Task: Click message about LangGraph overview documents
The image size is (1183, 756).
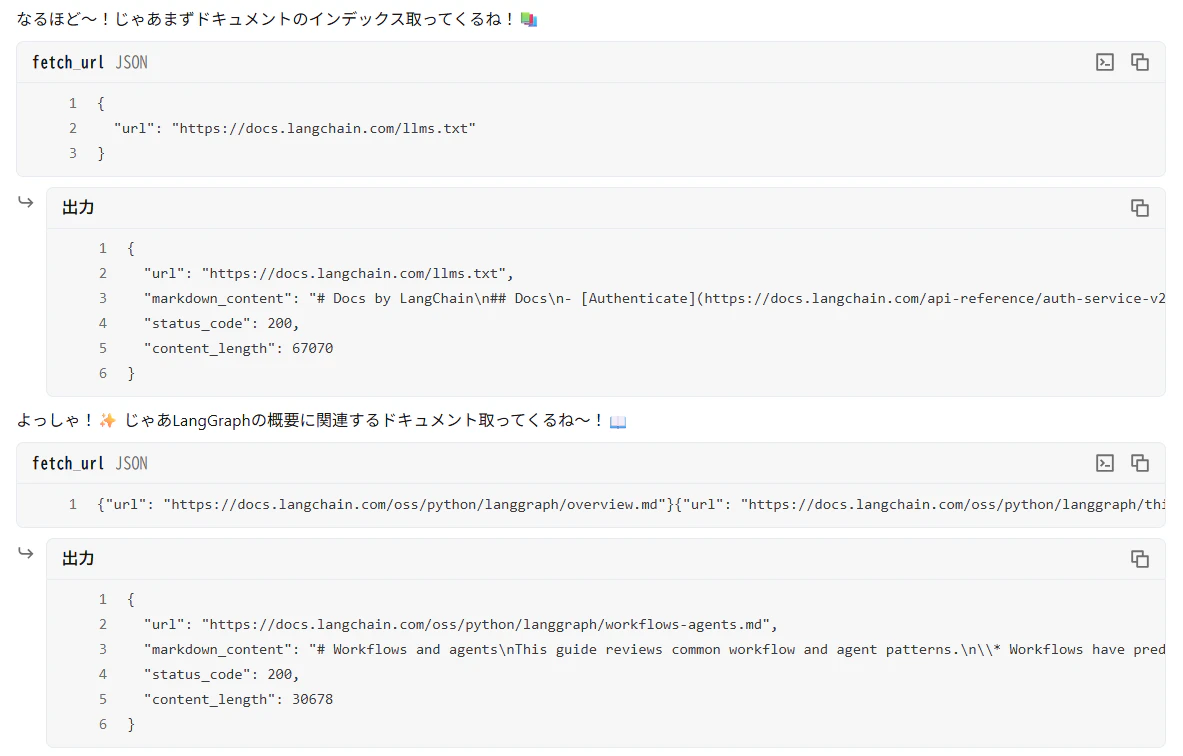Action: (321, 420)
